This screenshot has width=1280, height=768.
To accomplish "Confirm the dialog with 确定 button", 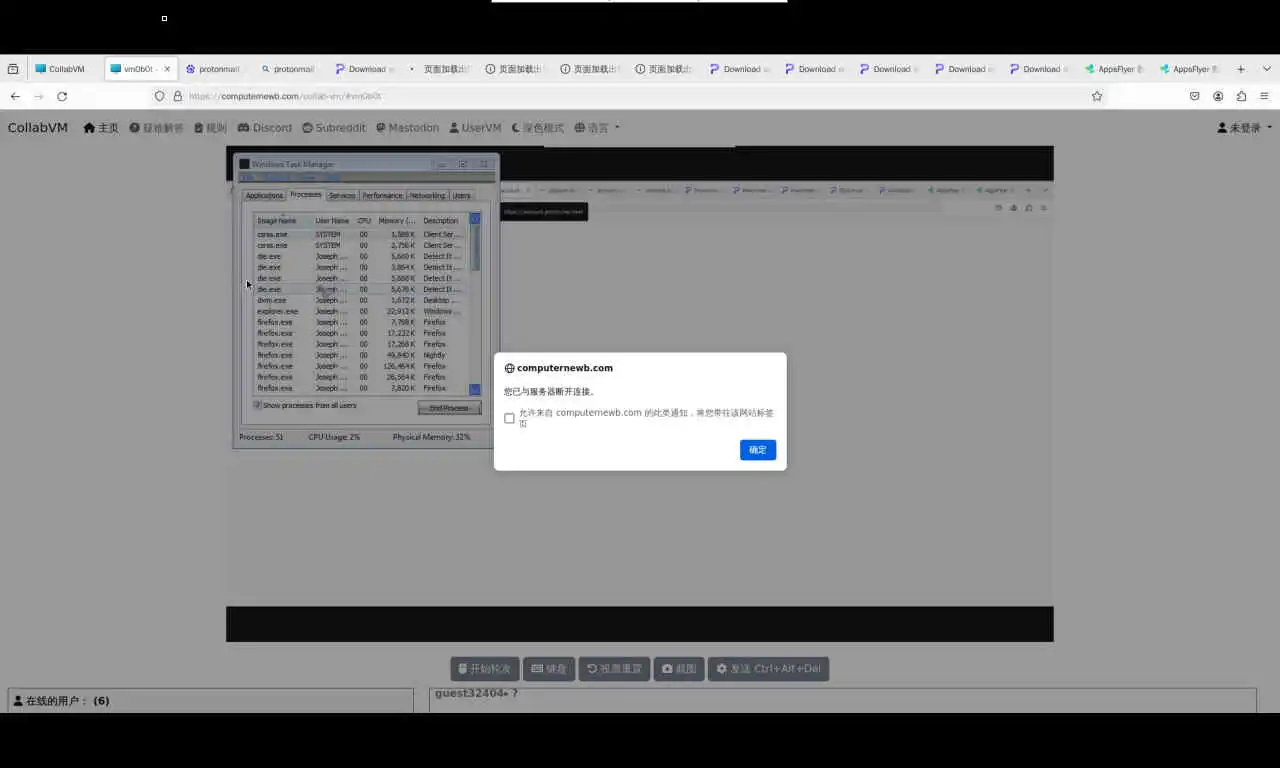I will tap(758, 450).
